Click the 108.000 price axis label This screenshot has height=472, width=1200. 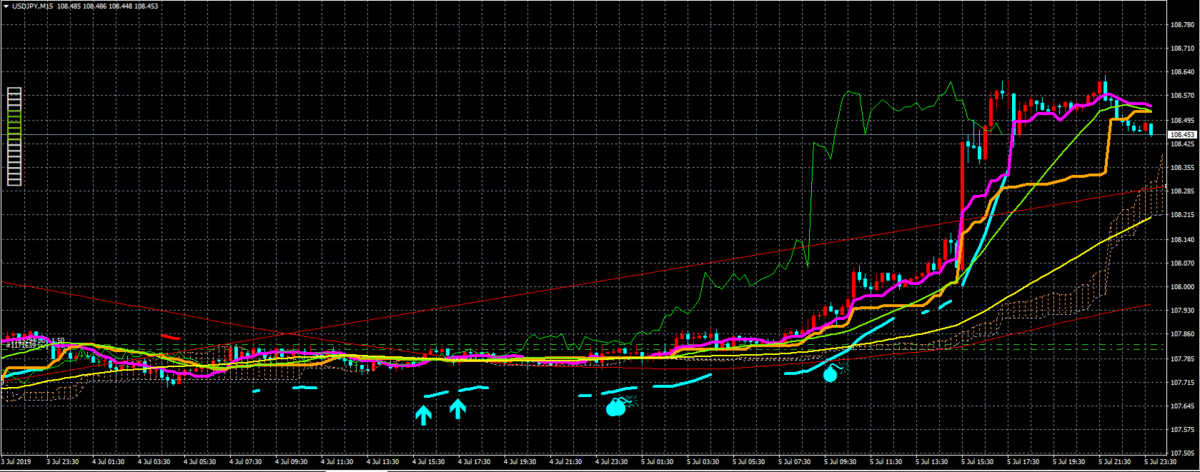(1182, 287)
